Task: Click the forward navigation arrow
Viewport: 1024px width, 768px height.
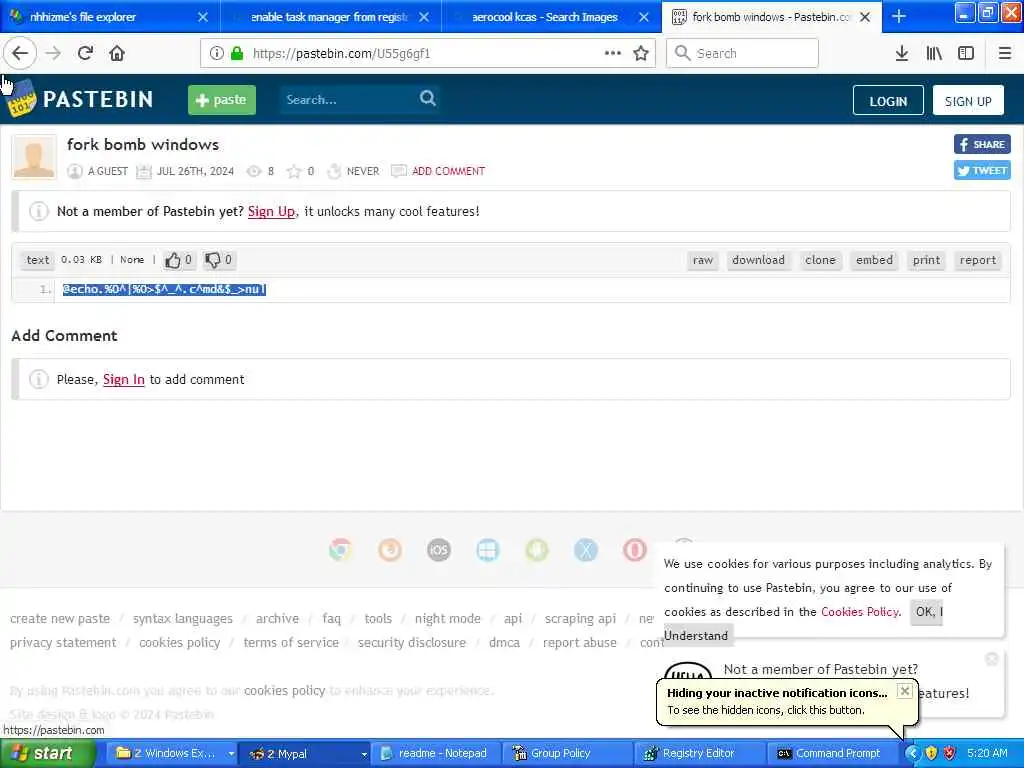Action: coord(53,54)
